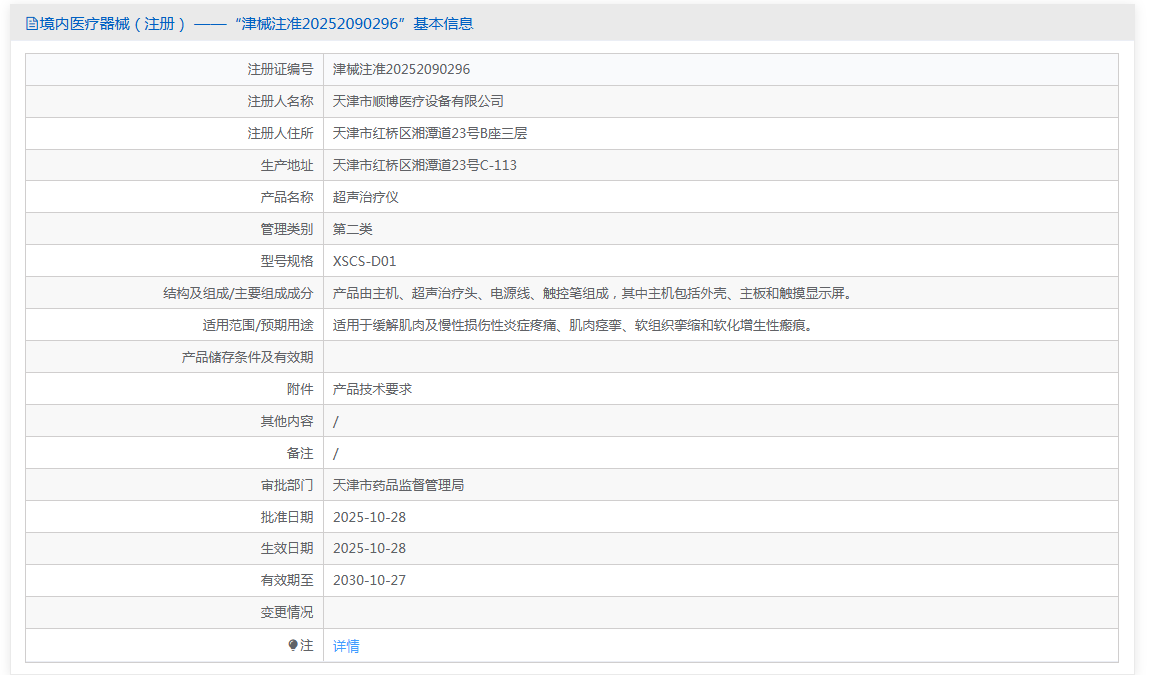Select product name 超声治疗仪

[x=365, y=197]
